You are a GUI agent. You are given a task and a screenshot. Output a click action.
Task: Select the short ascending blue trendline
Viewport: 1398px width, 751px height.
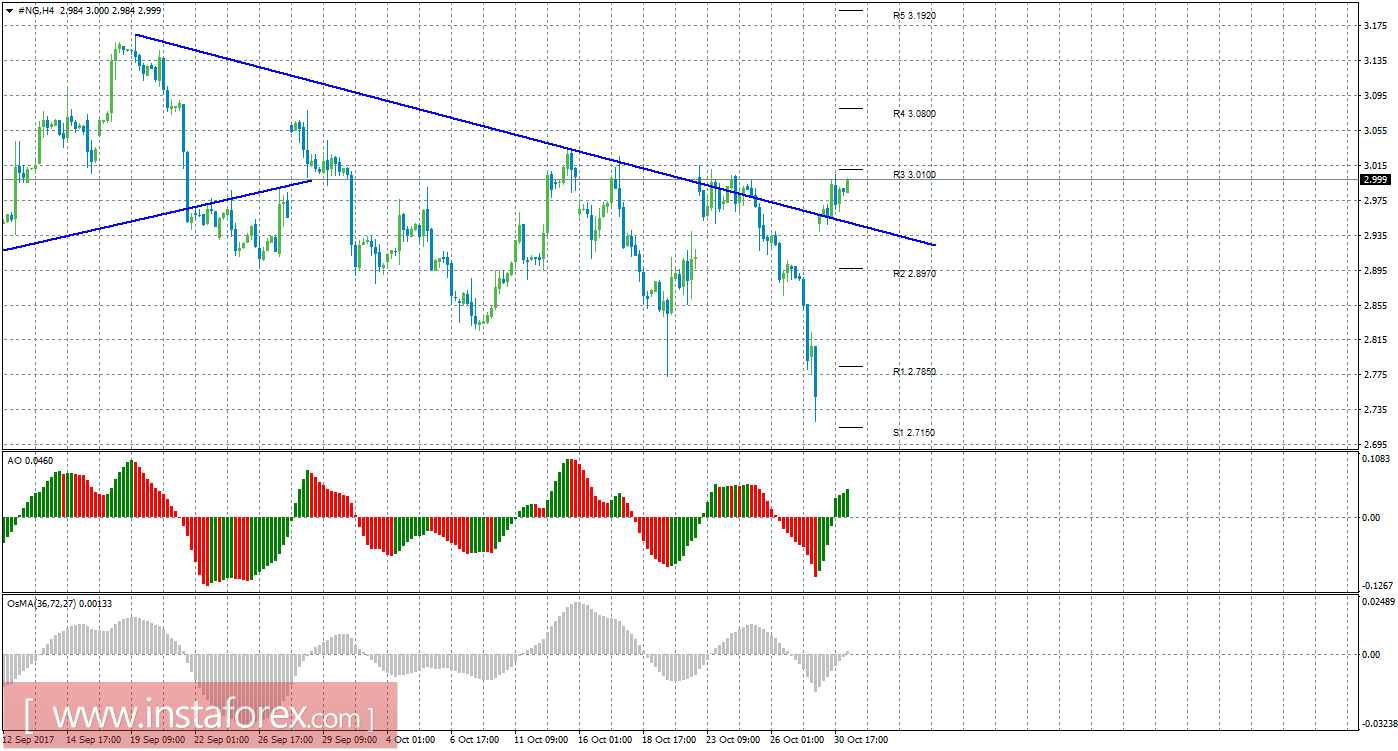click(x=158, y=214)
